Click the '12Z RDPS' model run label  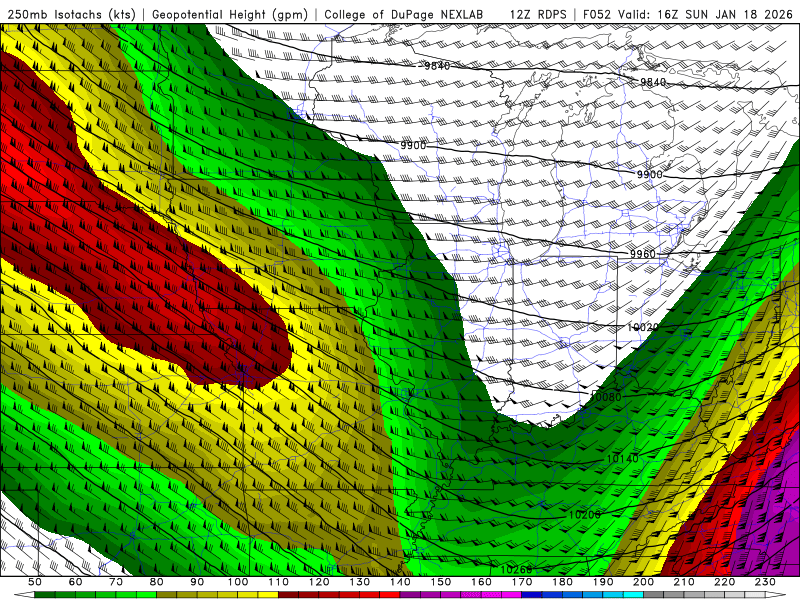[538, 15]
